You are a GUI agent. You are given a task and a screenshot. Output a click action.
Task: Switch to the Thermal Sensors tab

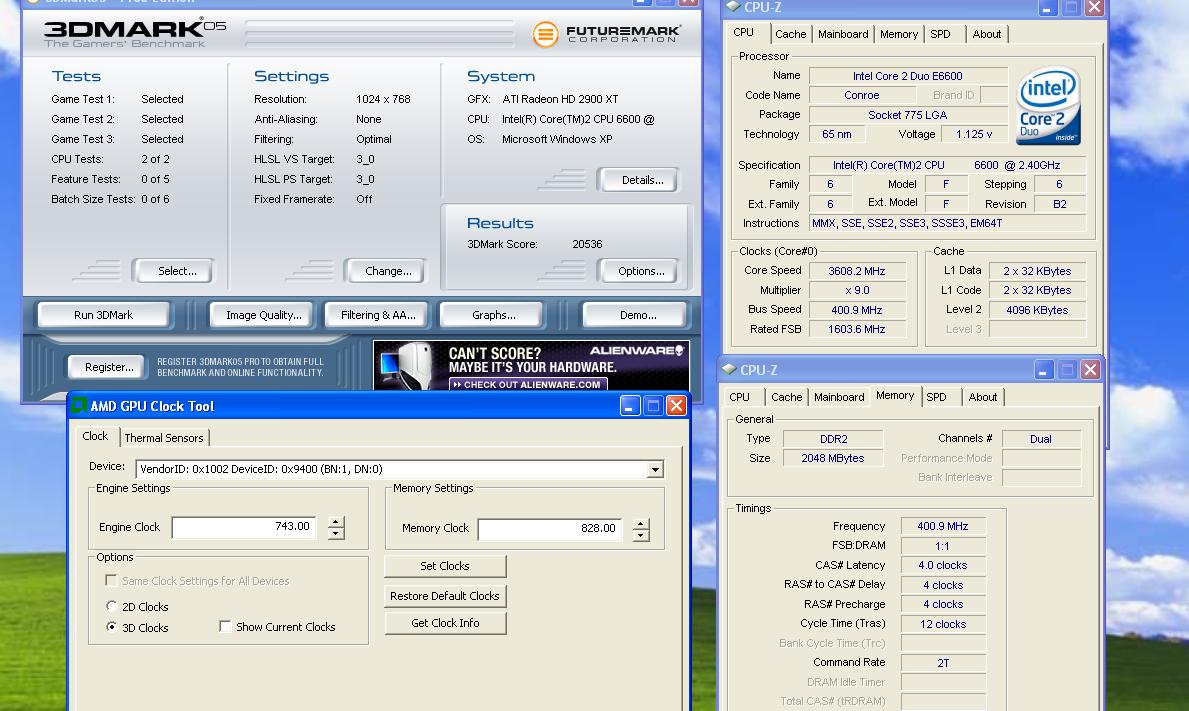pos(164,437)
